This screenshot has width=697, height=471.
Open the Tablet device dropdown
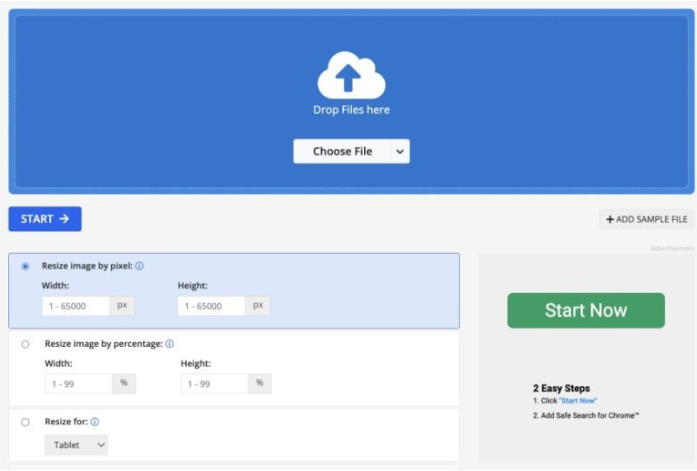click(75, 445)
